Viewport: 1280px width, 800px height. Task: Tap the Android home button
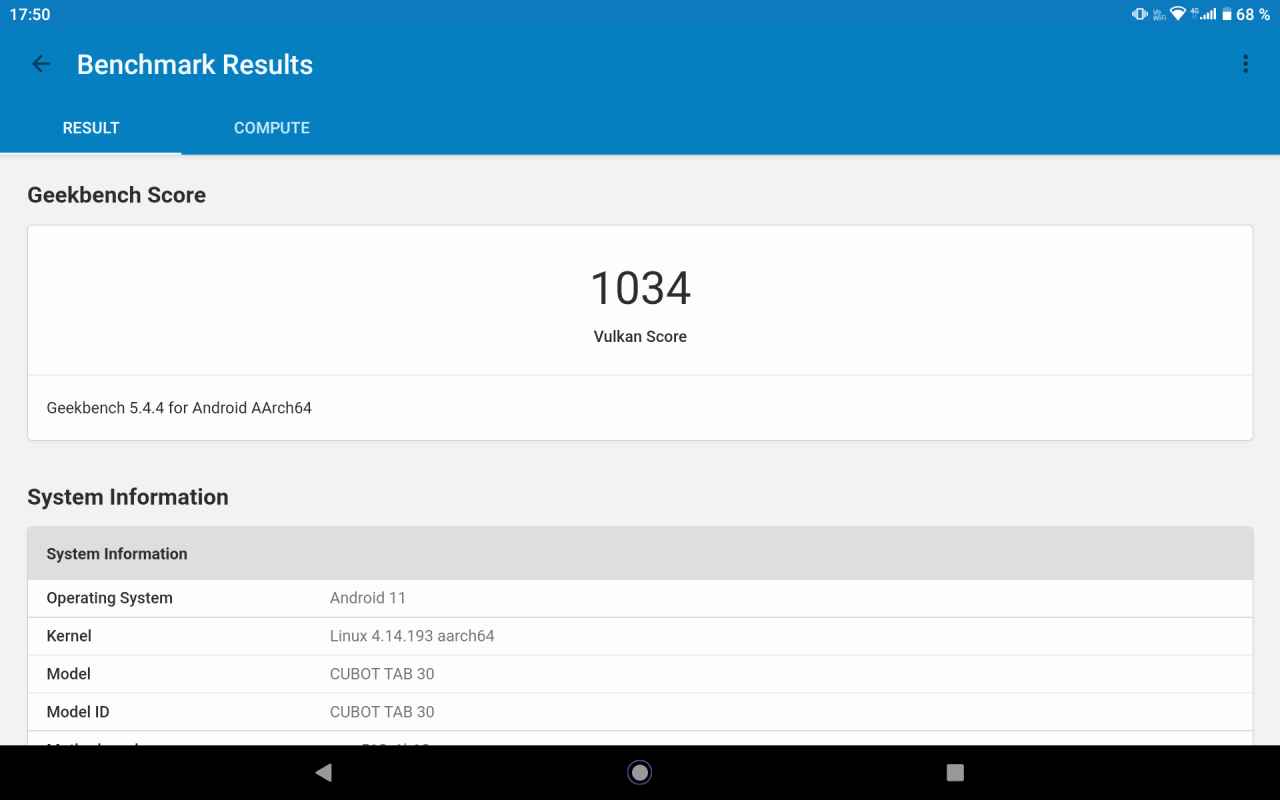[640, 772]
